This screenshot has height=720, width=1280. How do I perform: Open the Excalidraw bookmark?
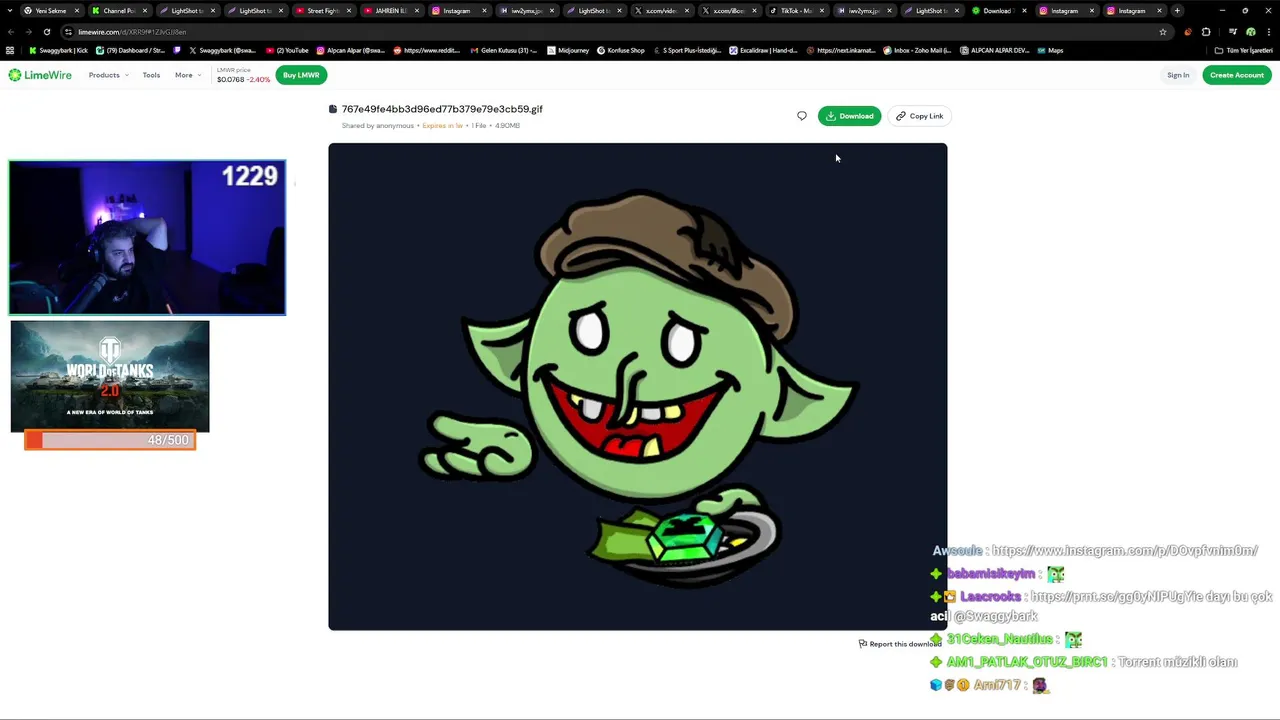tap(764, 50)
